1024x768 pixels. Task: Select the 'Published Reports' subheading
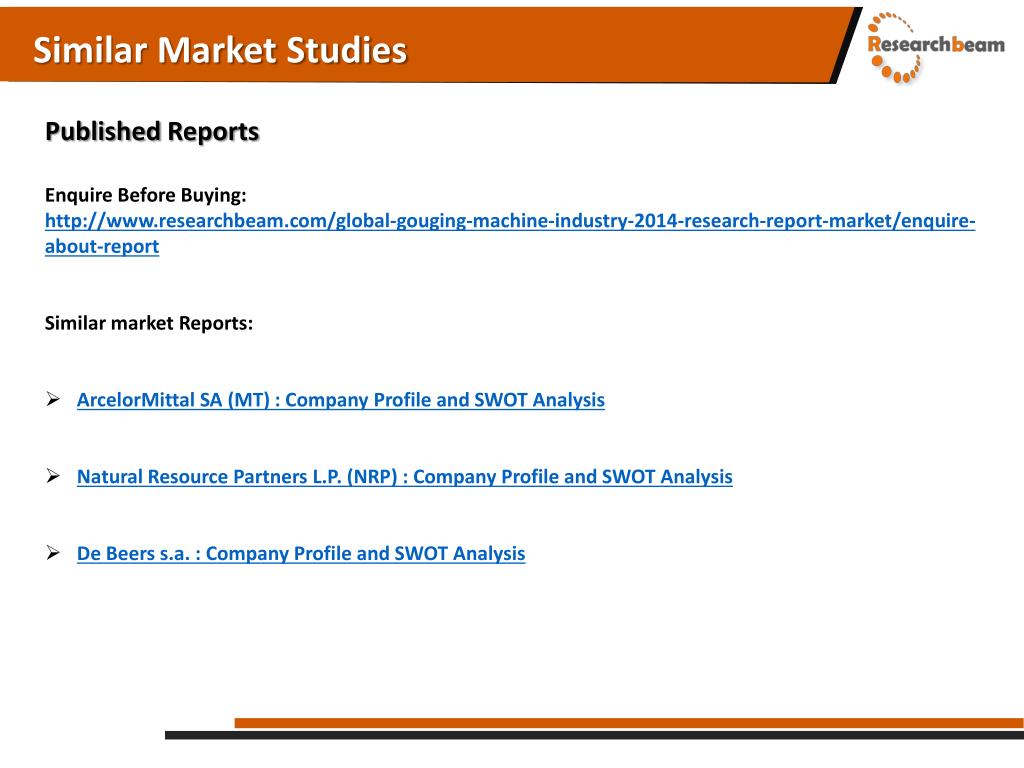tap(152, 132)
